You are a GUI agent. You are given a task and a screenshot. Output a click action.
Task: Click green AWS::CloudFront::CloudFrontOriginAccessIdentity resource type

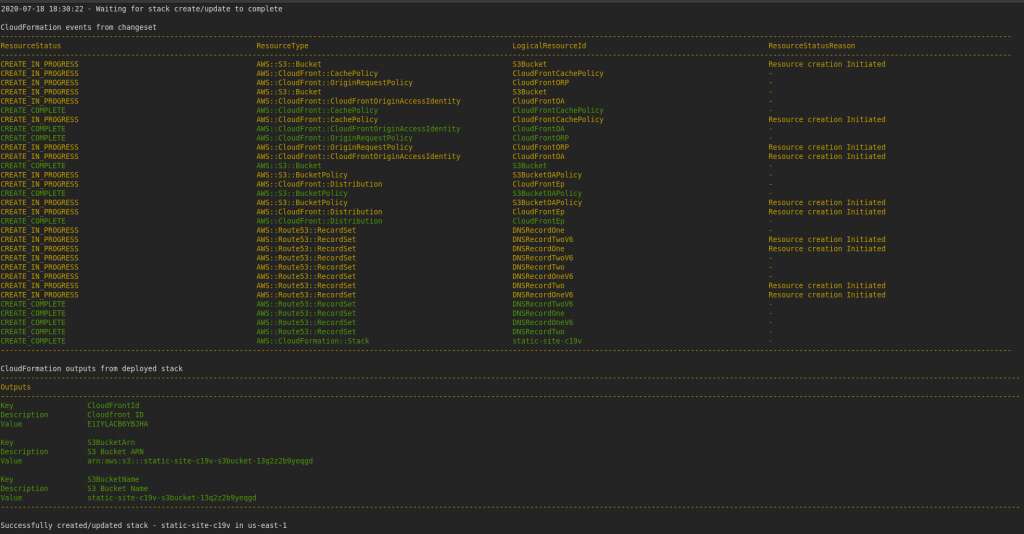[358, 129]
